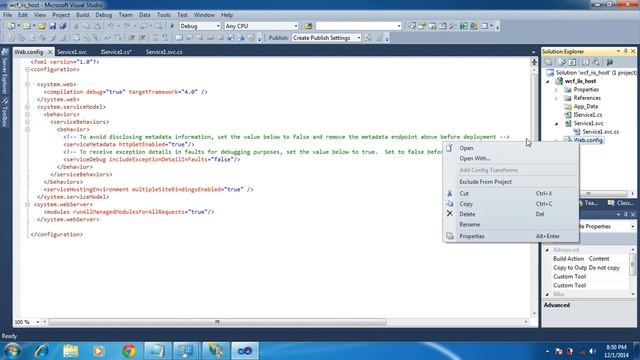Open Windows Explorer folder on taskbar
The height and width of the screenshot is (360, 640).
point(71,351)
